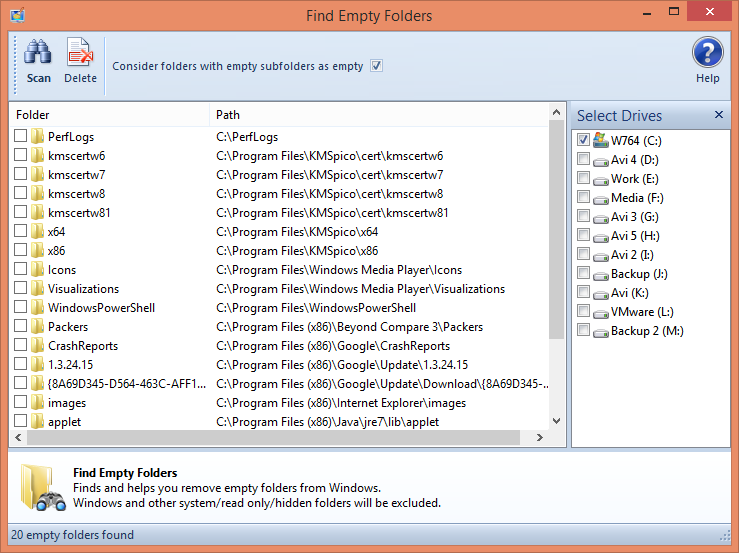Click the Media (F:) drive icon
The image size is (739, 553).
click(600, 200)
